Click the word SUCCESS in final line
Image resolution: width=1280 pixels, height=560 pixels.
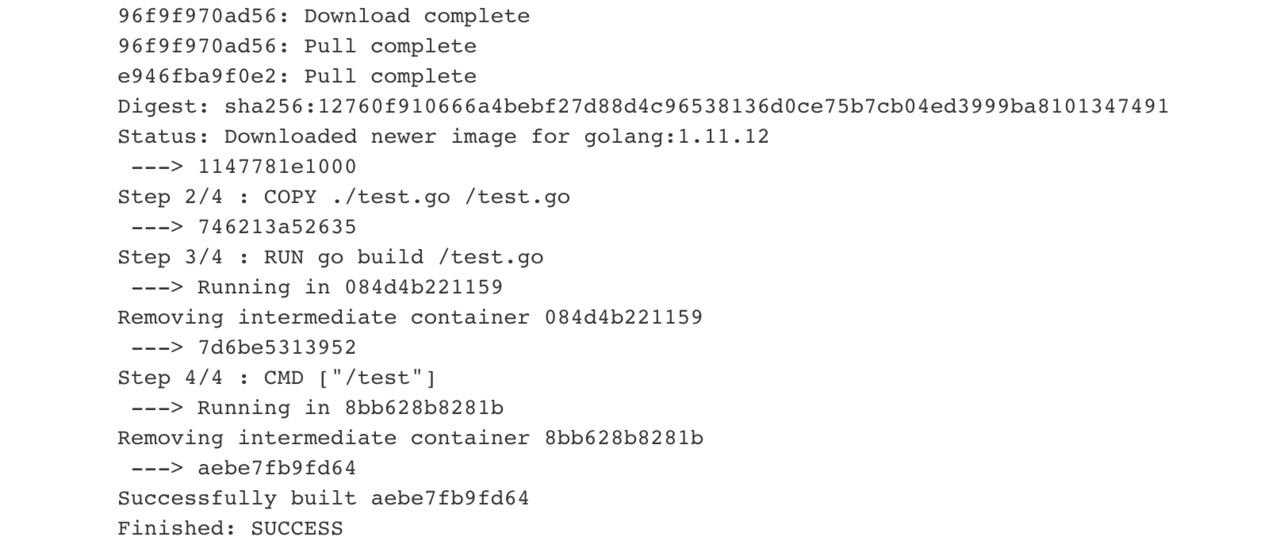(297, 528)
